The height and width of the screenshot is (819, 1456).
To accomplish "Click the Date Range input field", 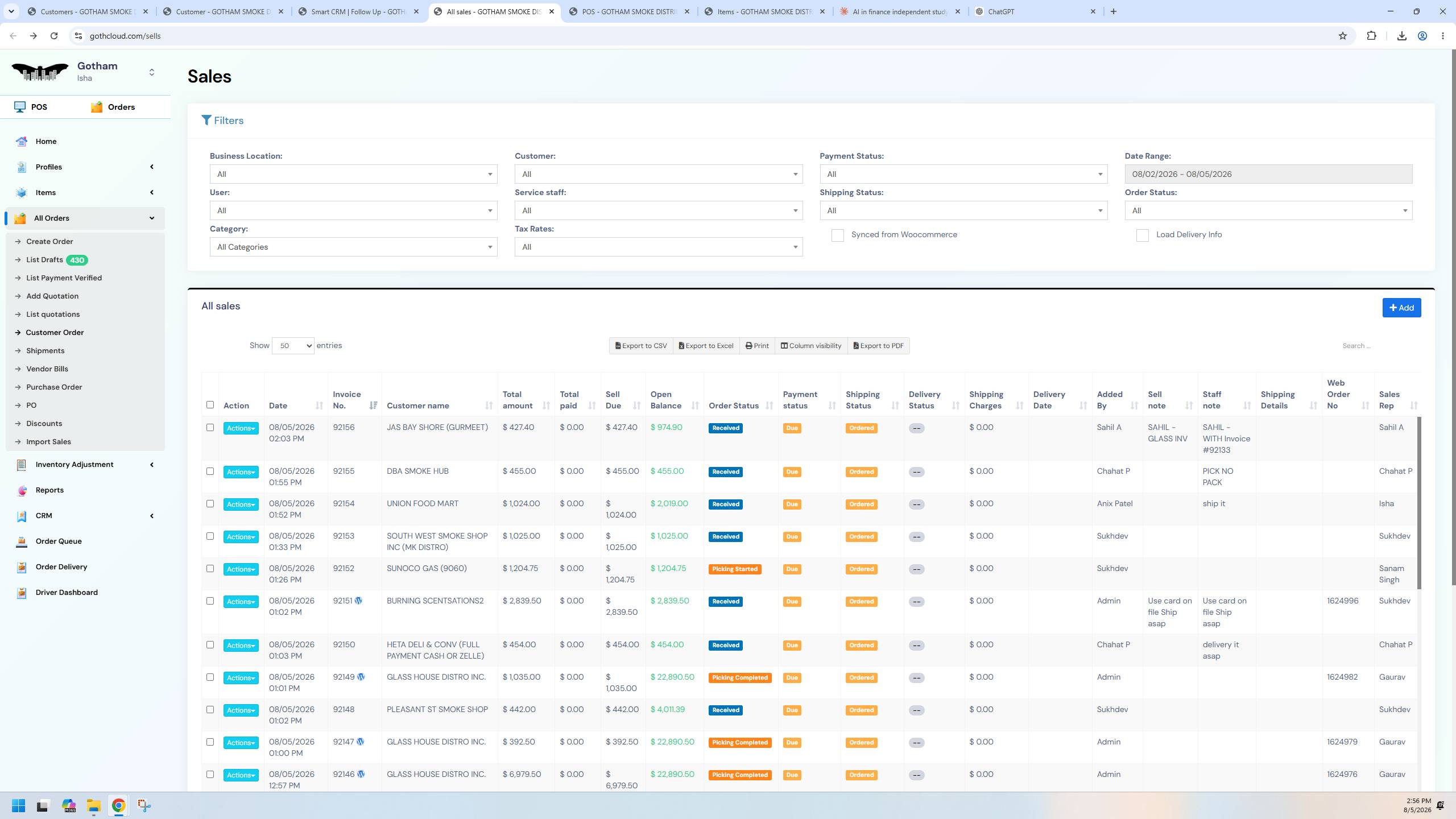I will 1268,174.
